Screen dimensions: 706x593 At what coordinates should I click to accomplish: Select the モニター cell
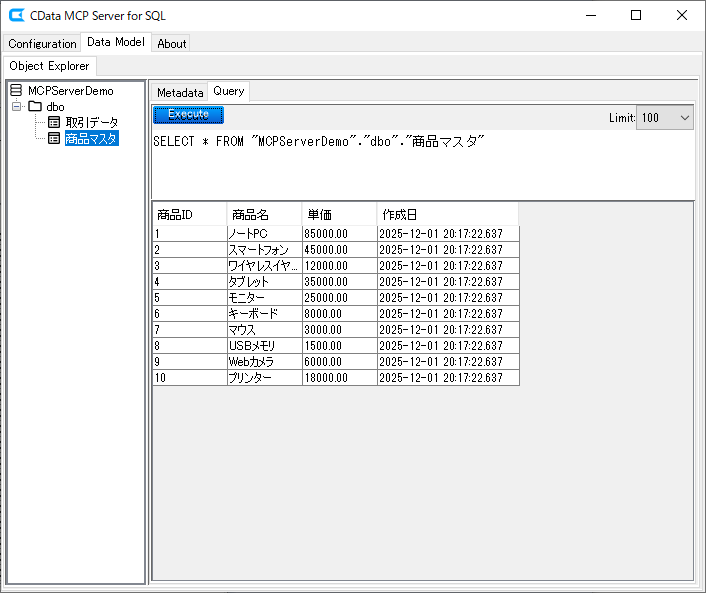[x=265, y=298]
